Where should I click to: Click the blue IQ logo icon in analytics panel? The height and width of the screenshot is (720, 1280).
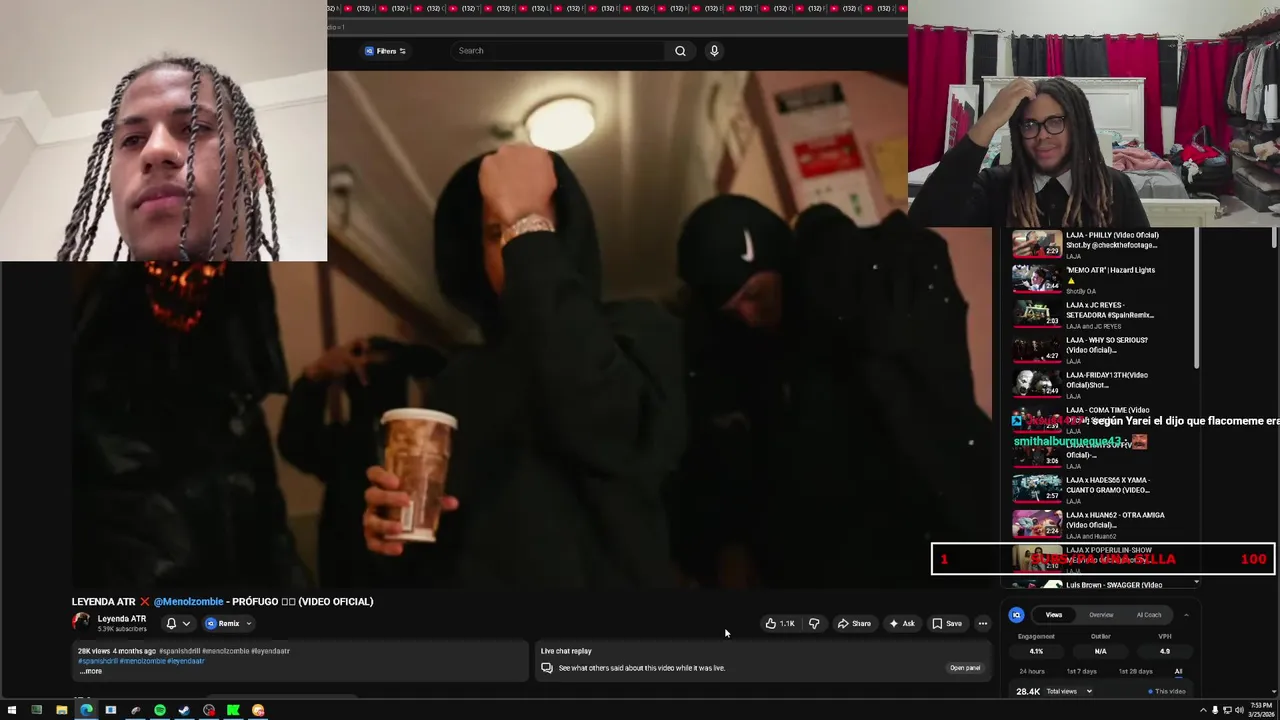(1016, 615)
